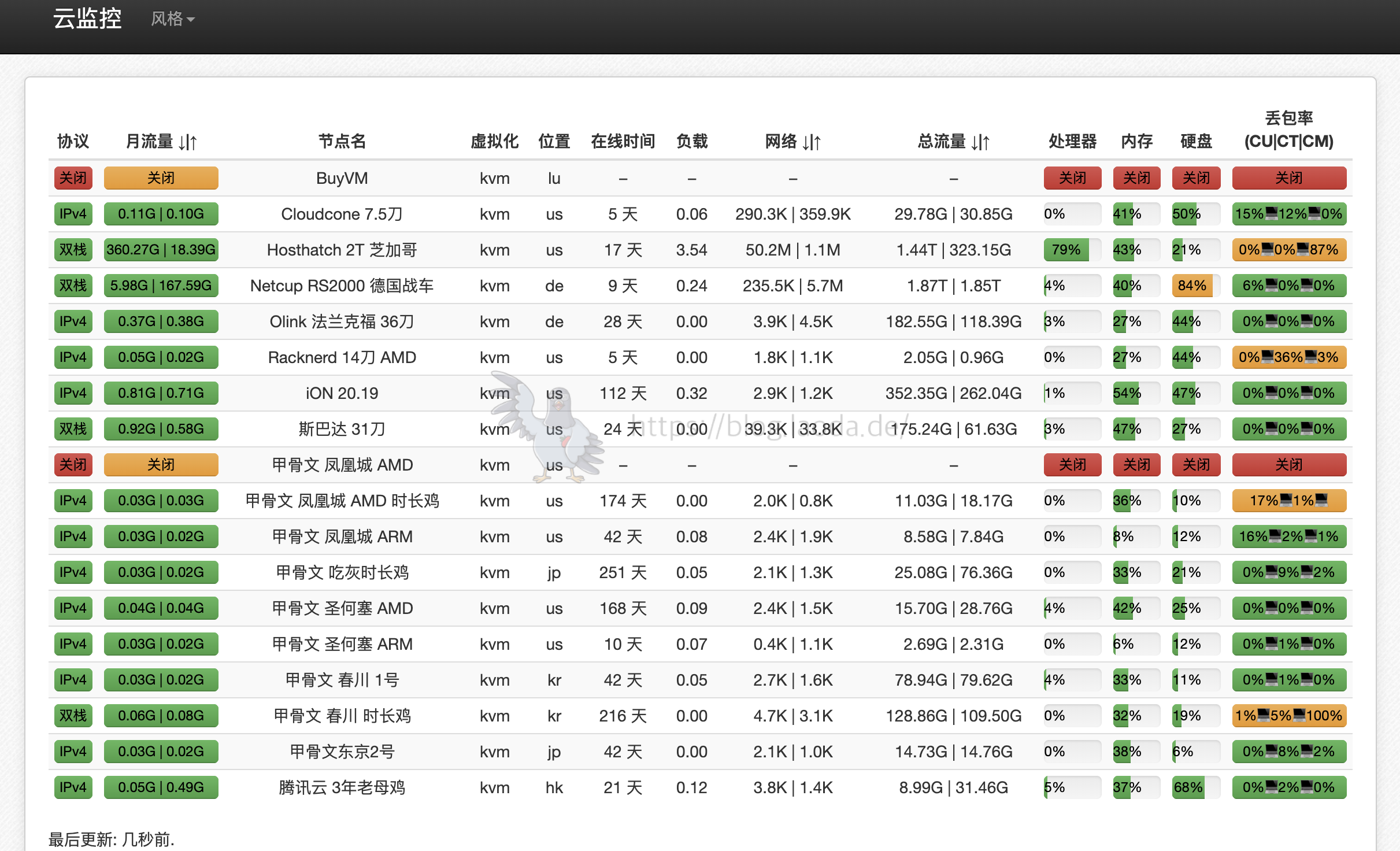1400x851 pixels.
Task: Click the hk location cell for 腾讯云
Action: pyautogui.click(x=554, y=787)
